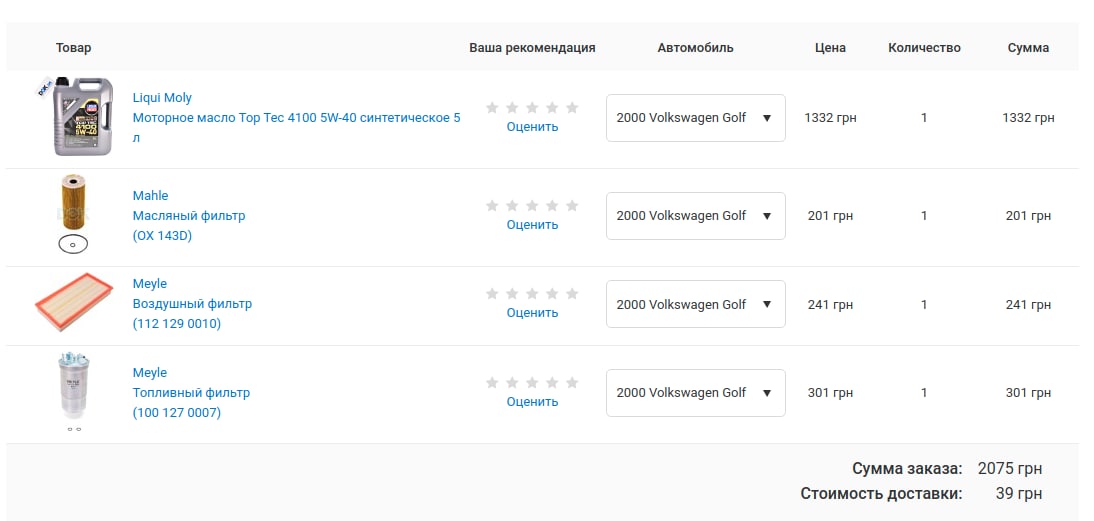This screenshot has height=521, width=1094.
Task: Rate Воздушный фильтр five stars
Action: click(572, 294)
